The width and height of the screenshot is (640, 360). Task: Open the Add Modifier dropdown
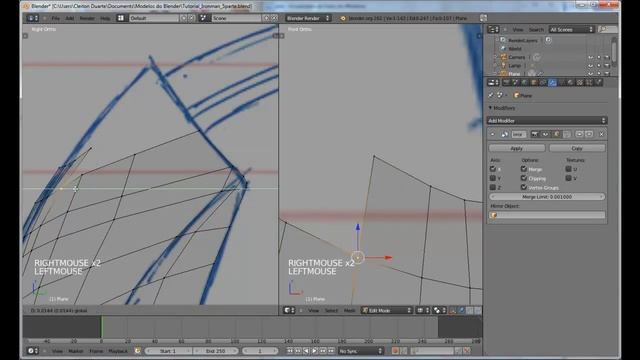click(547, 121)
